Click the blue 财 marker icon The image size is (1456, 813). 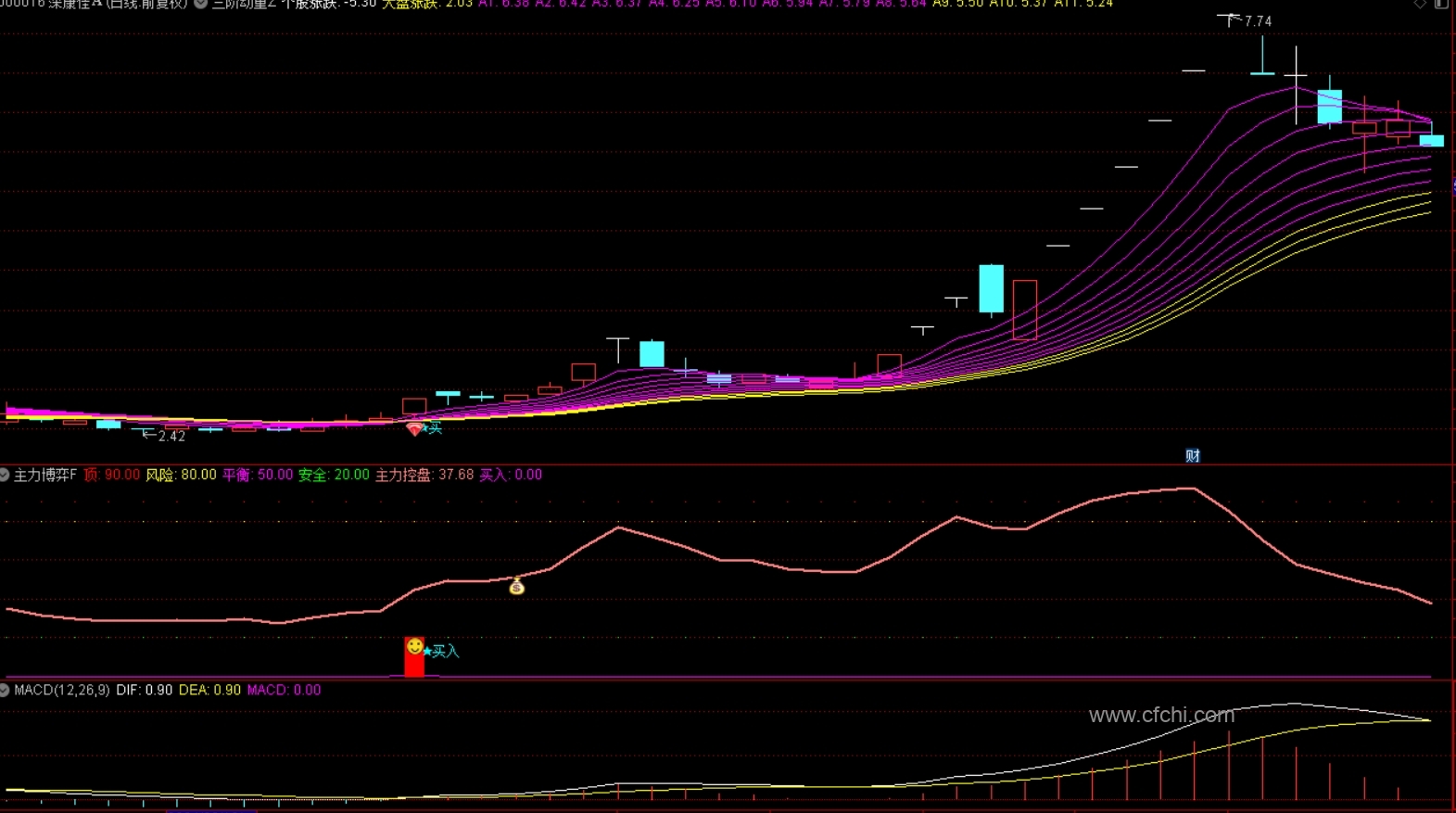[1193, 455]
